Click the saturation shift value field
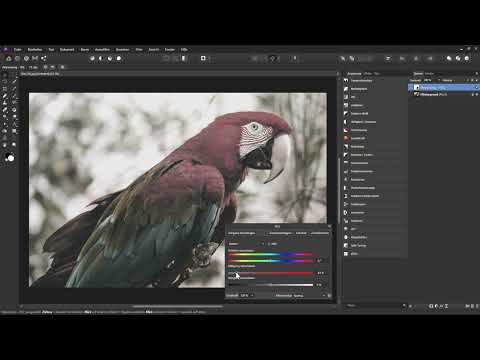This screenshot has height=360, width=480. click(320, 273)
